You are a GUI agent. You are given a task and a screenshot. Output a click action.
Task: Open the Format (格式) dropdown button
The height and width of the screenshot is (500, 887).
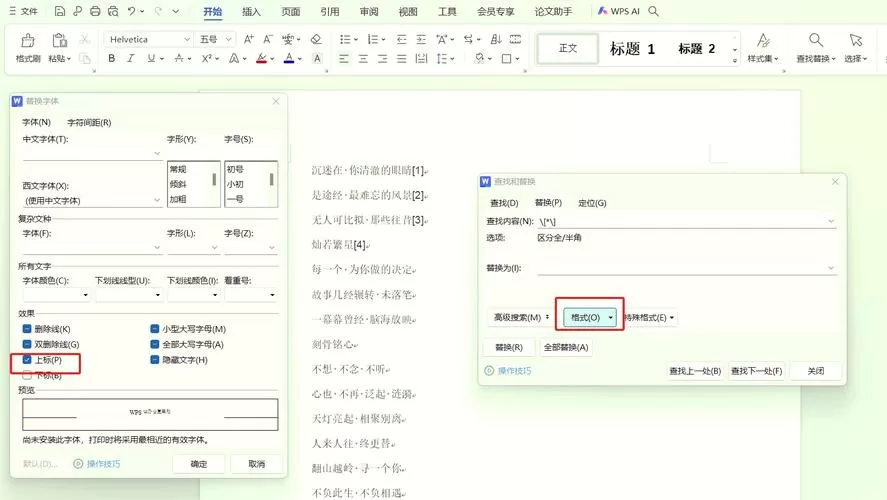tap(590, 317)
